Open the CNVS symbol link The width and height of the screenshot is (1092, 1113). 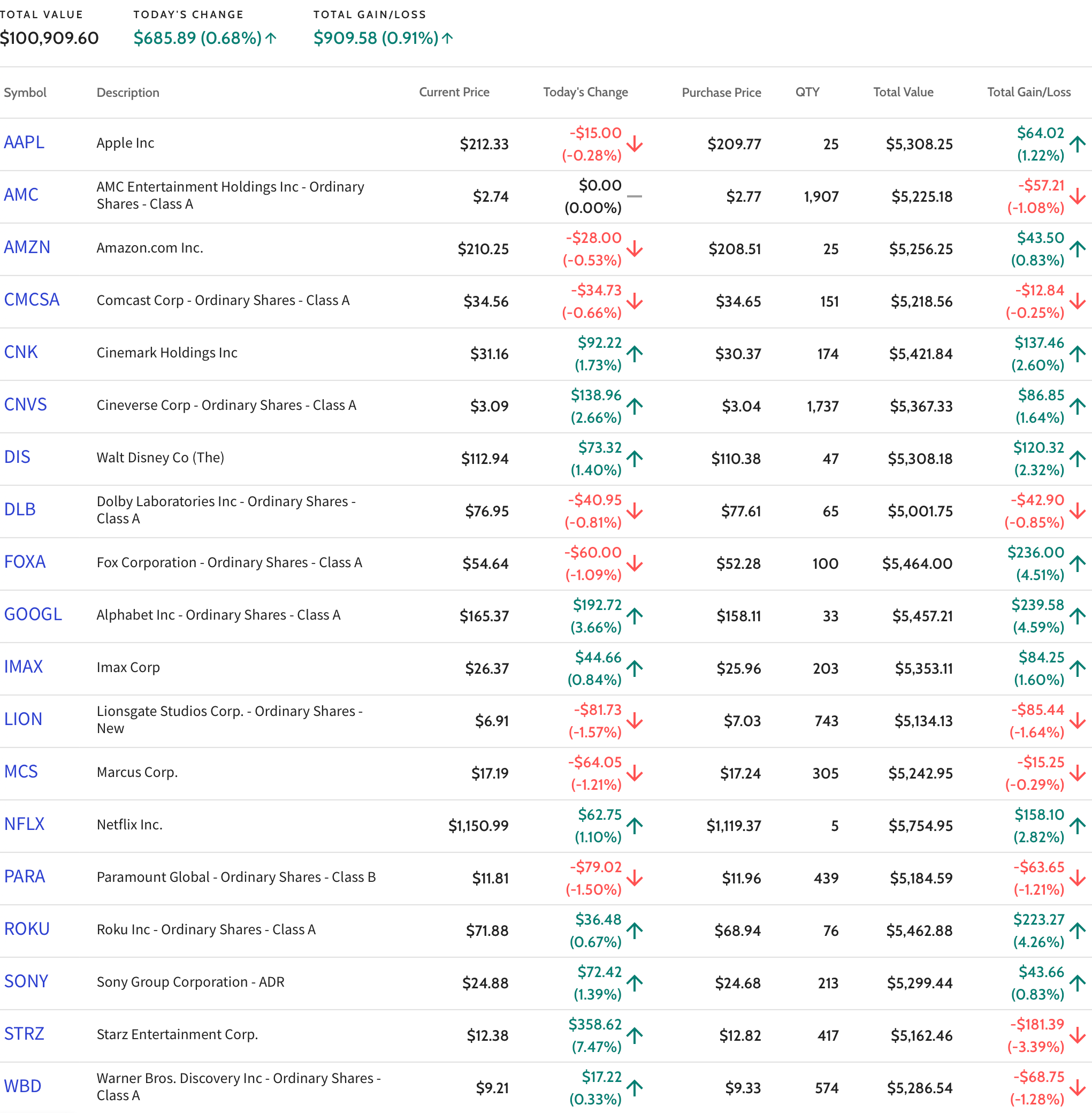tap(25, 405)
